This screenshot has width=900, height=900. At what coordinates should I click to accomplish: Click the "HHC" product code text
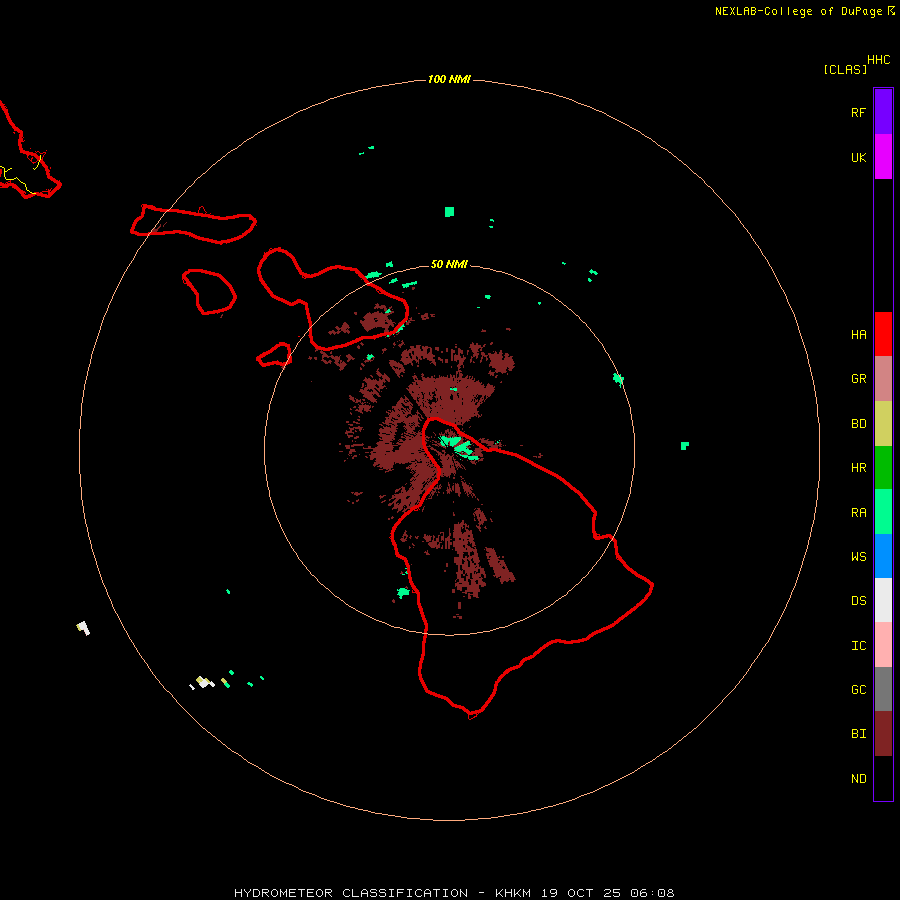click(879, 60)
